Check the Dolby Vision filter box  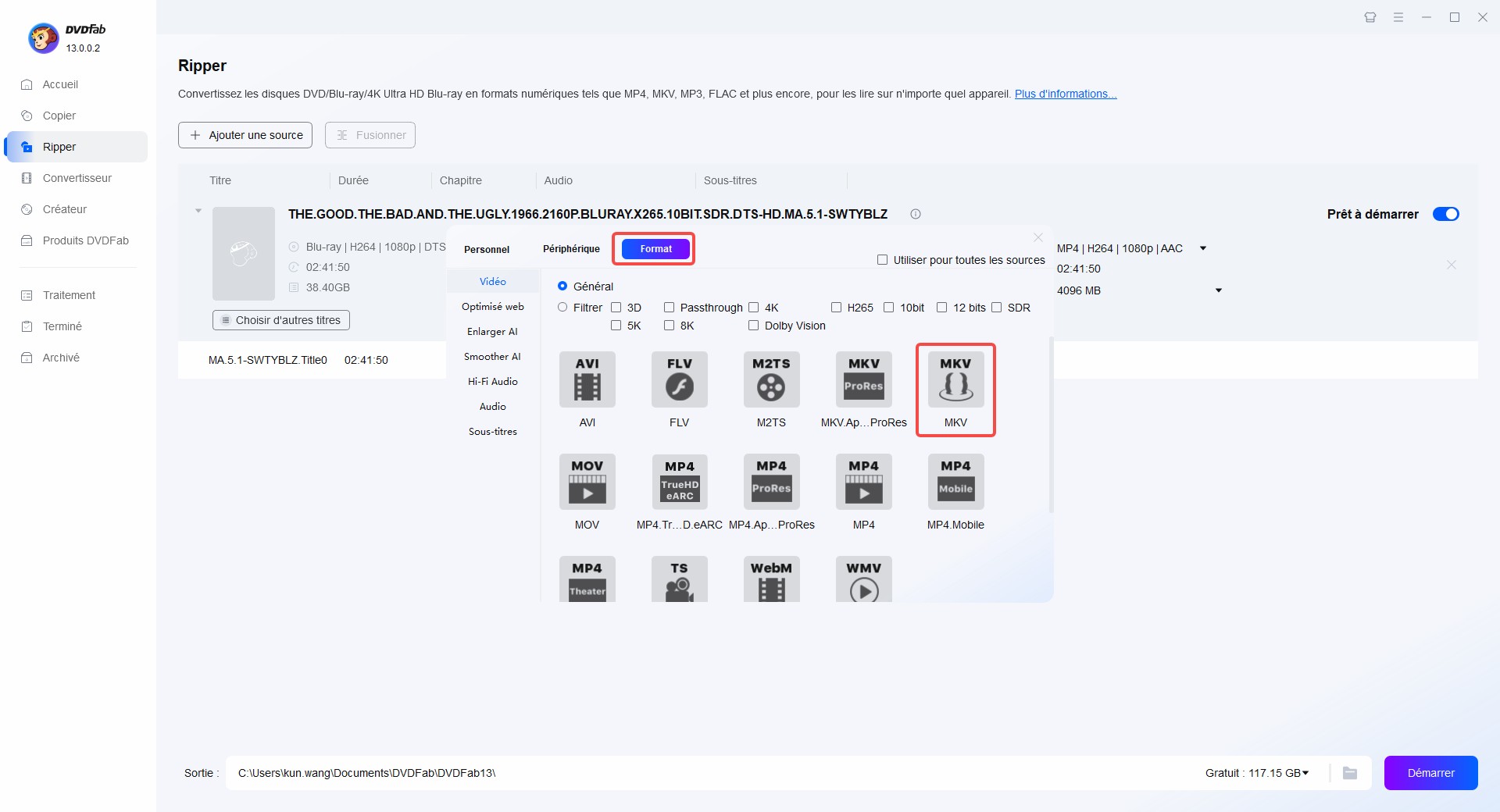point(754,326)
